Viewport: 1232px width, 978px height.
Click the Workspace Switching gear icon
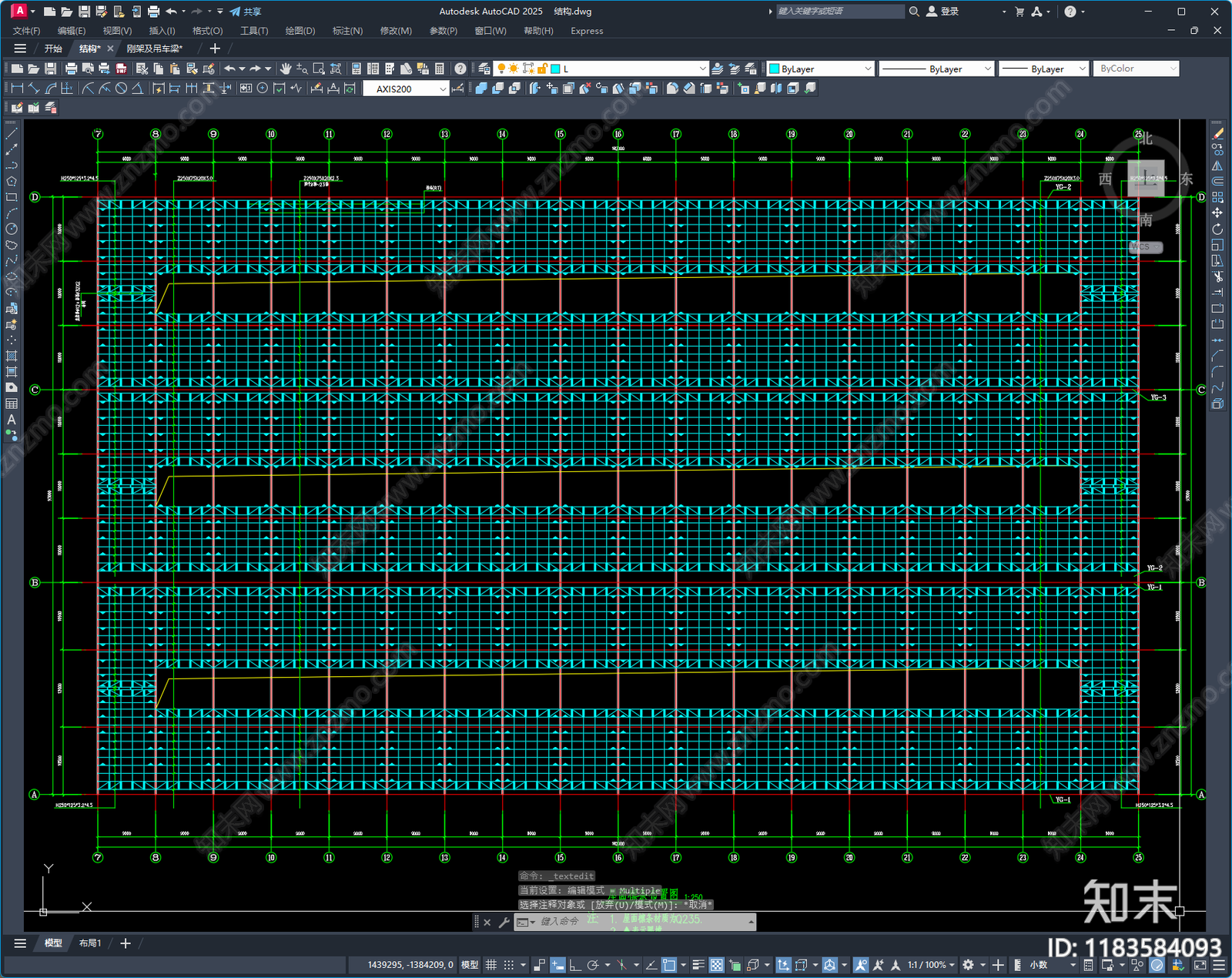tap(969, 965)
